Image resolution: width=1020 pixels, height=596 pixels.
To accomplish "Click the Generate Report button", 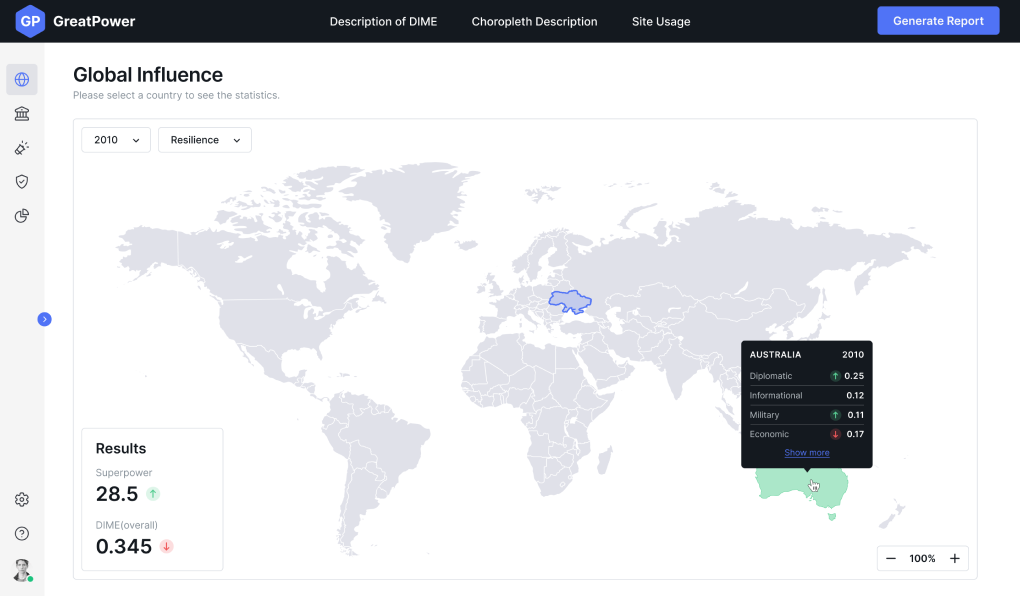I will (937, 20).
